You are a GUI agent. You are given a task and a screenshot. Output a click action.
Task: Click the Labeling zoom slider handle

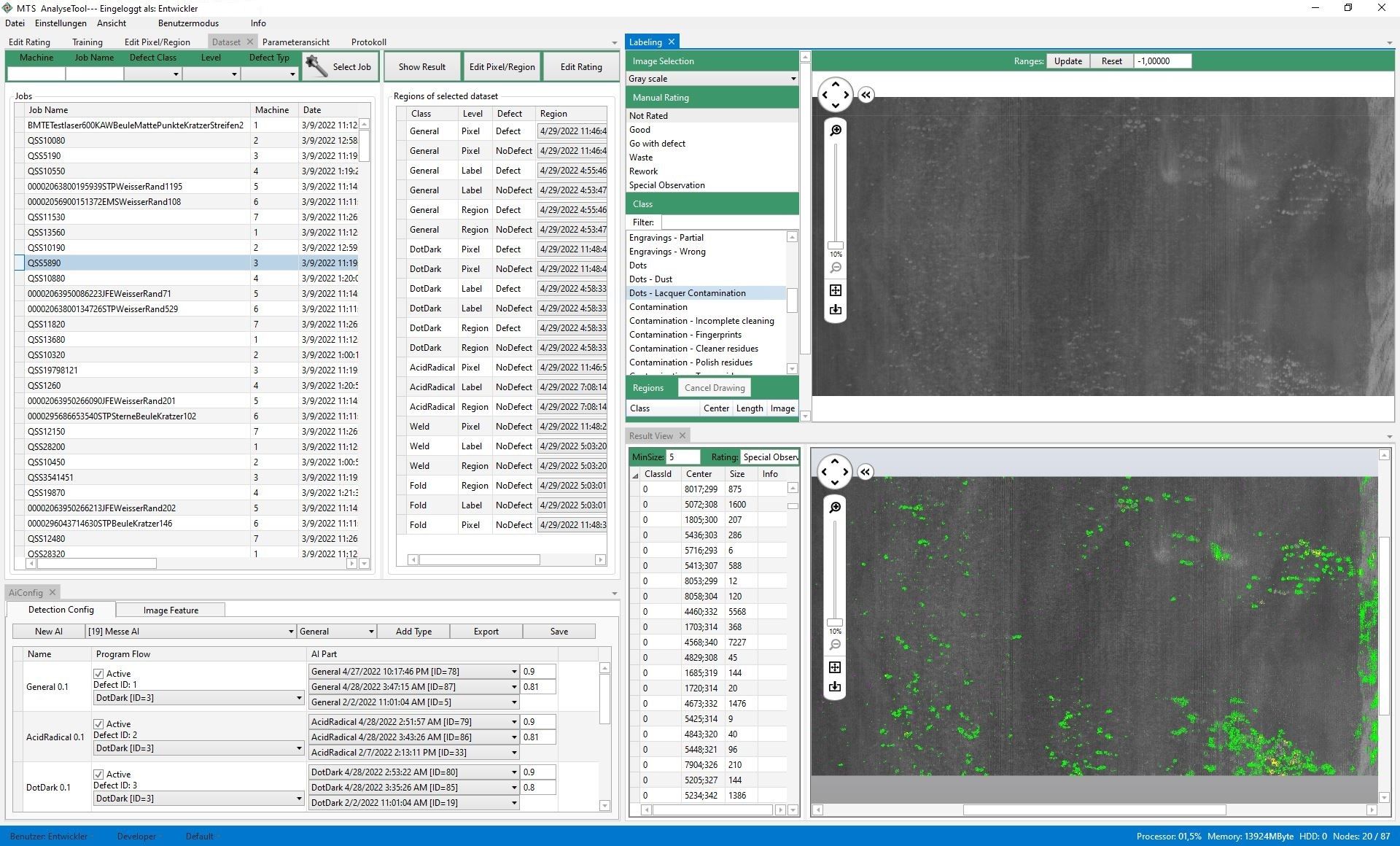click(836, 246)
